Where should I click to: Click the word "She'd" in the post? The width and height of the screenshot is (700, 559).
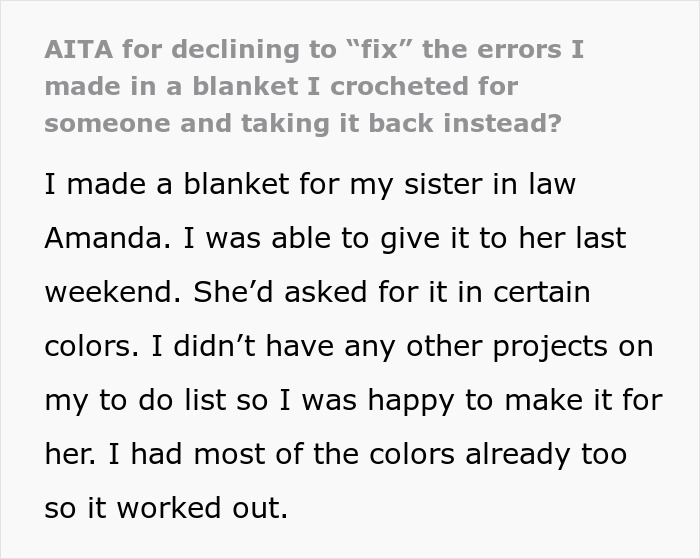point(229,293)
